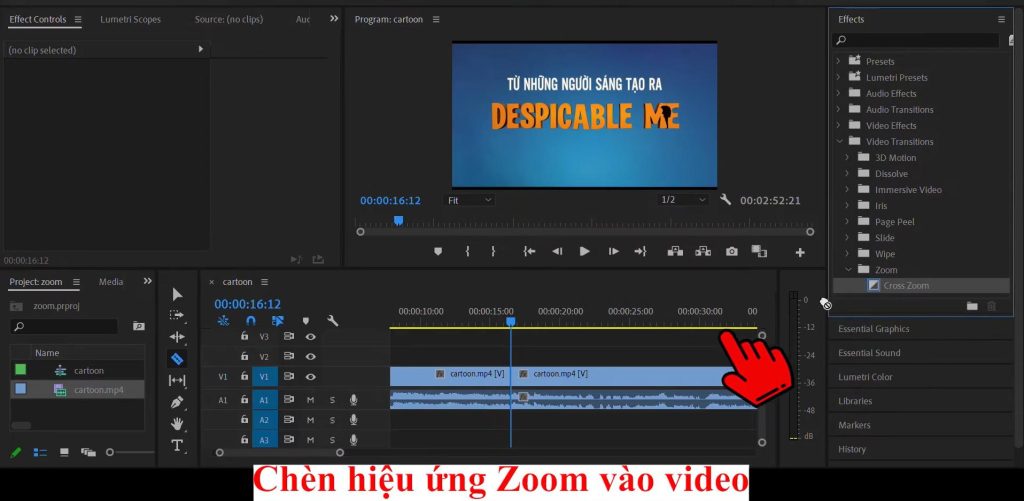Screen dimensions: 1024x501
Task: Toggle Linked Selection in timeline
Action: 278,321
